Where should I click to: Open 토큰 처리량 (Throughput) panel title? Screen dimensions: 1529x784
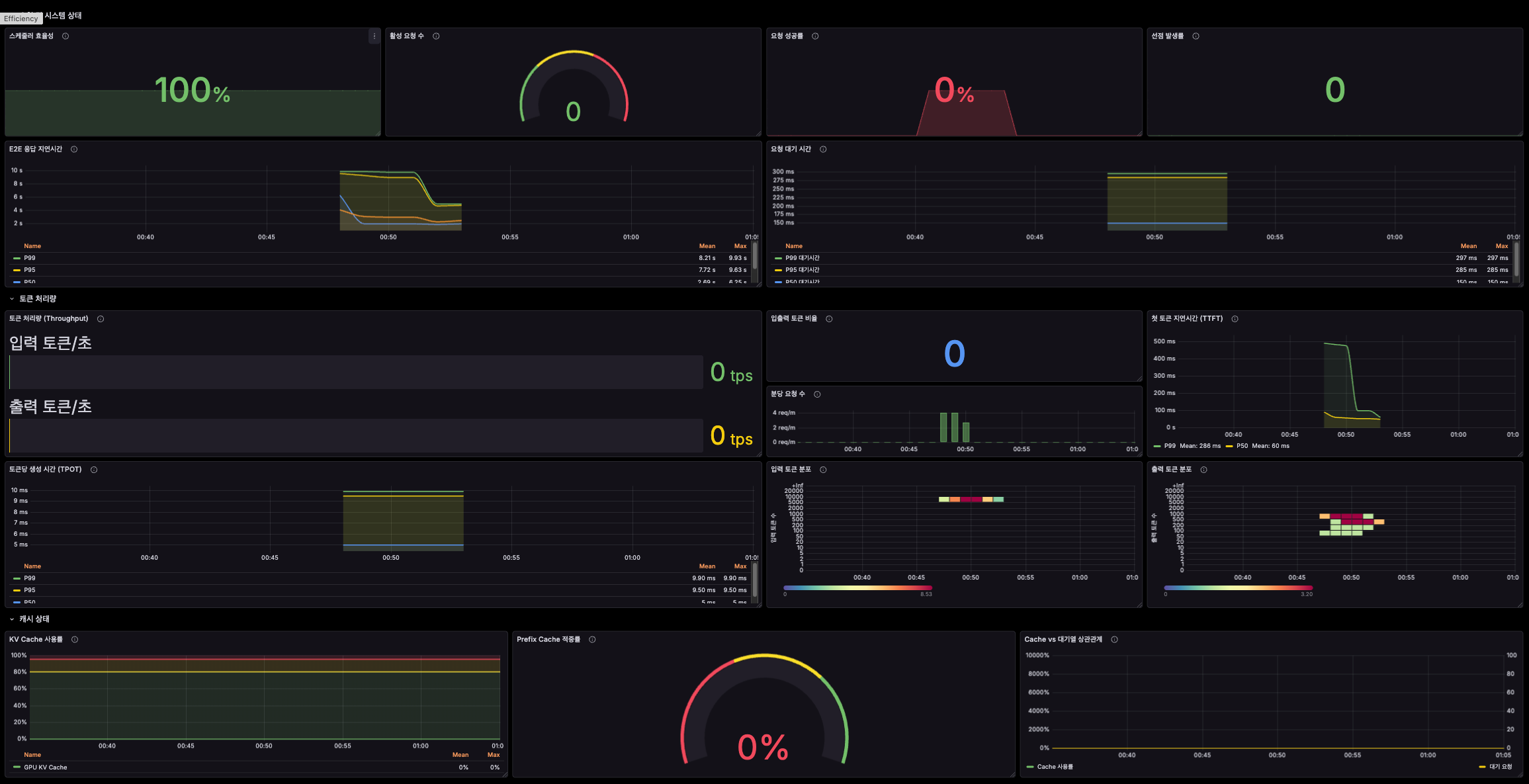[x=49, y=319]
